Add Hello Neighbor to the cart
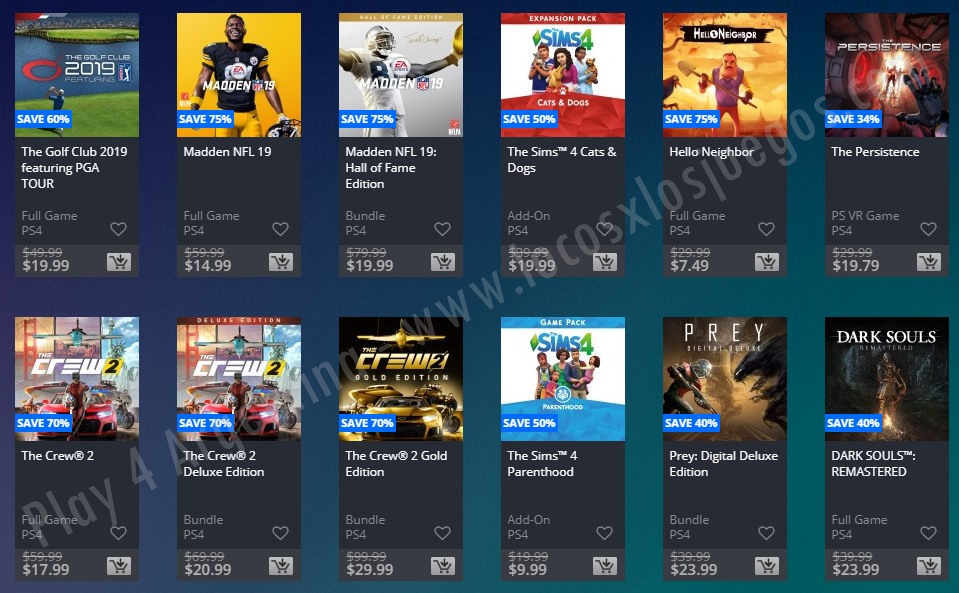This screenshot has height=593, width=959. point(766,262)
